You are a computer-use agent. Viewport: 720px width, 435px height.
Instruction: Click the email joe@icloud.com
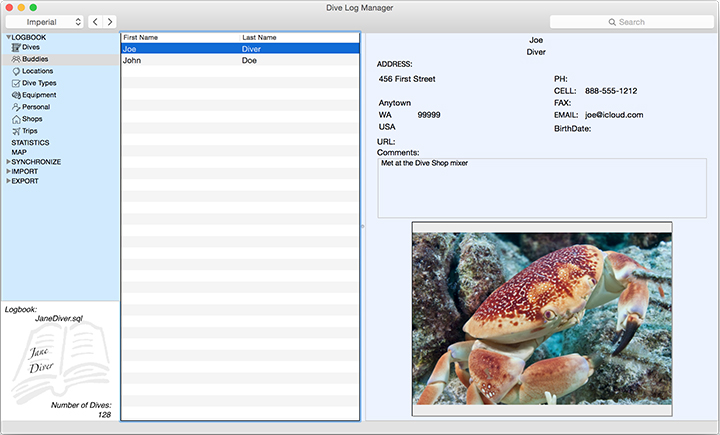pos(614,115)
